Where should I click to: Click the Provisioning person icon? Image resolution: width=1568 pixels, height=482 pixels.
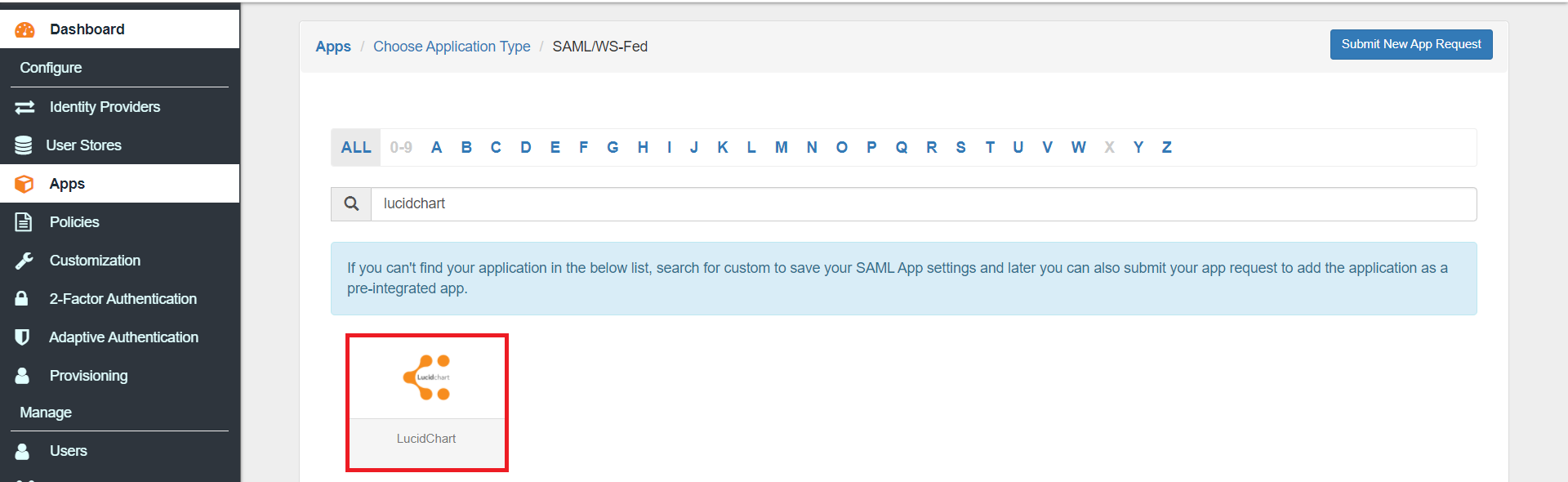24,375
